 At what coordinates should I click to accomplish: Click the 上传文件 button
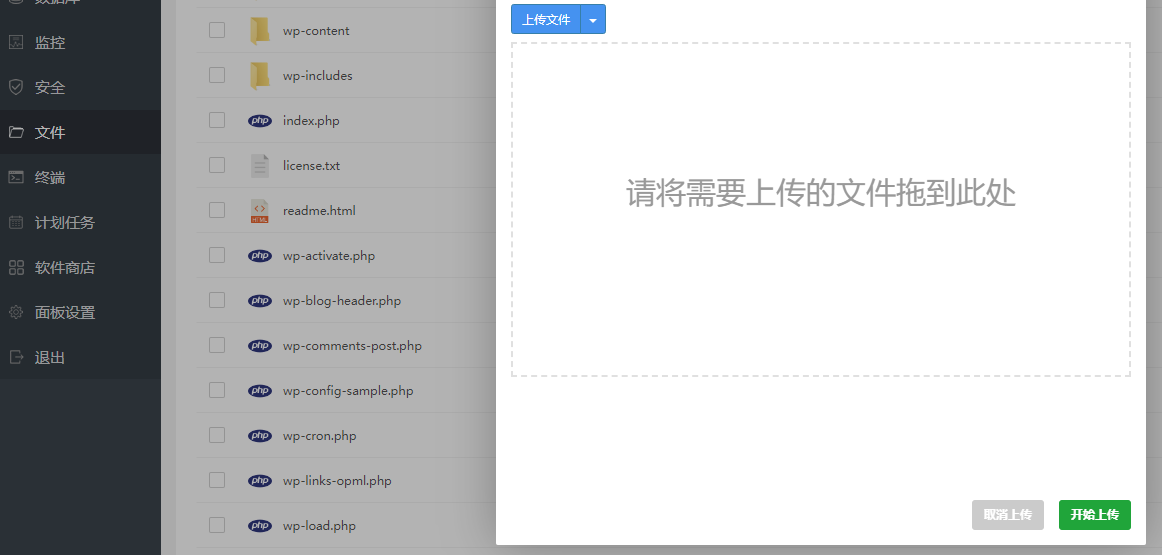[x=546, y=20]
